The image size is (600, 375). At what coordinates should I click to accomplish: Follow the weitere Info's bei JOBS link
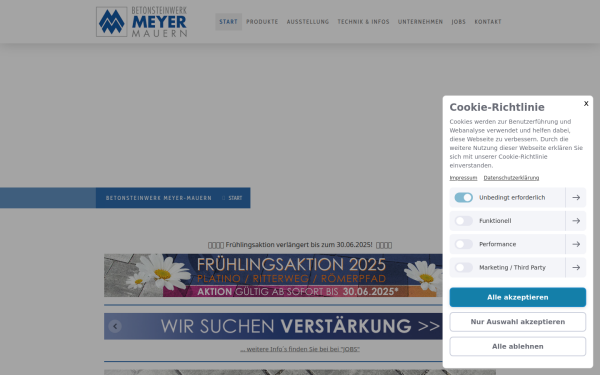pyautogui.click(x=300, y=349)
